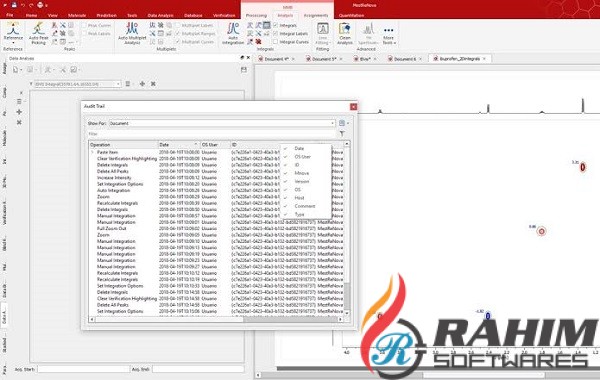Switch to the Processing ribbon tab
The height and width of the screenshot is (380, 600).
click(256, 15)
